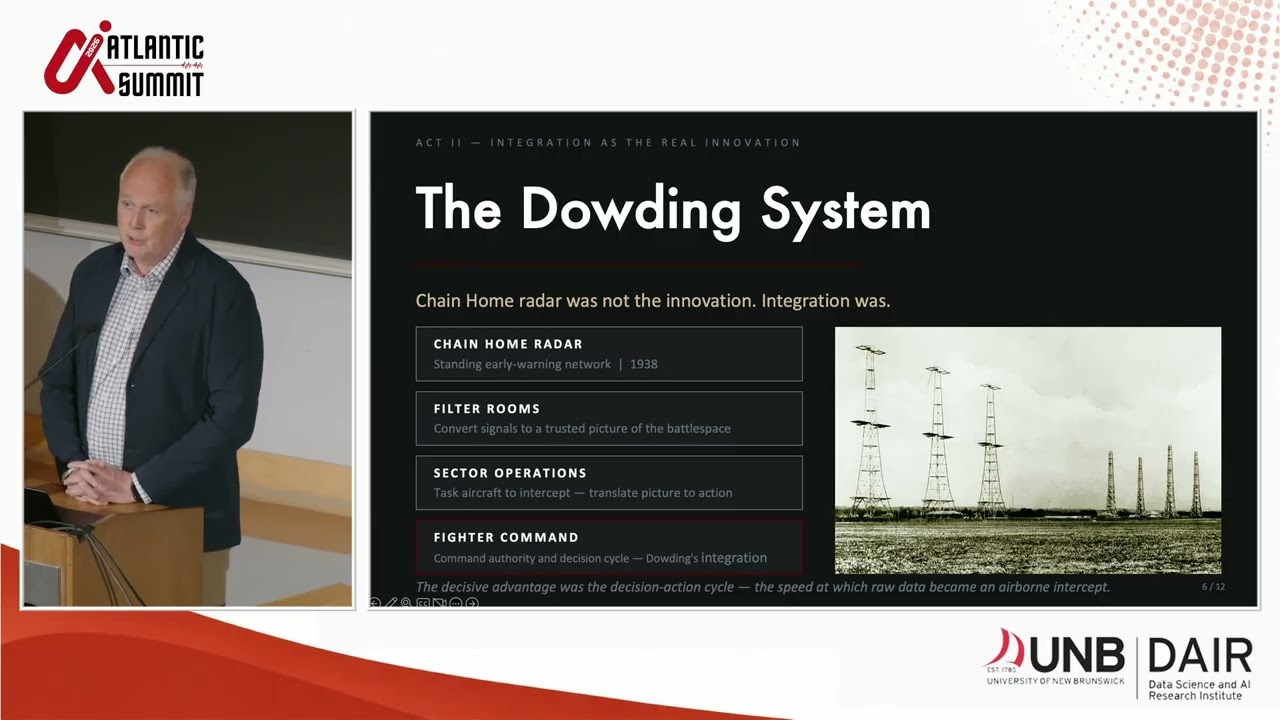Open slideshow zoom magnifier icon
Viewport: 1280px width, 720px height.
[x=406, y=603]
